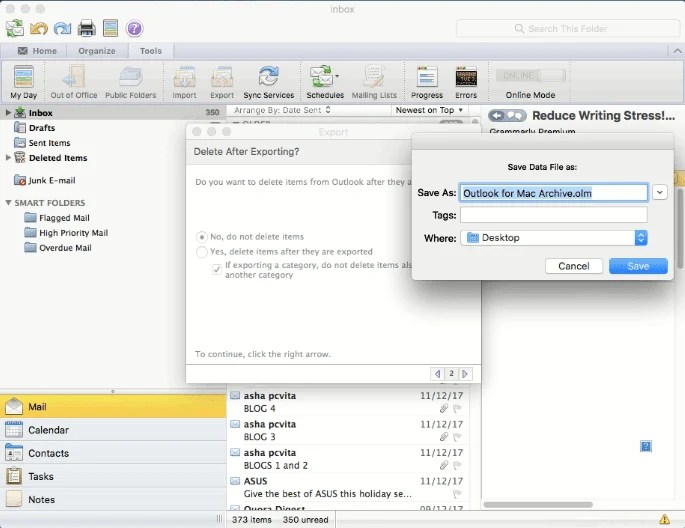Flag the ASUS message

click(457, 494)
